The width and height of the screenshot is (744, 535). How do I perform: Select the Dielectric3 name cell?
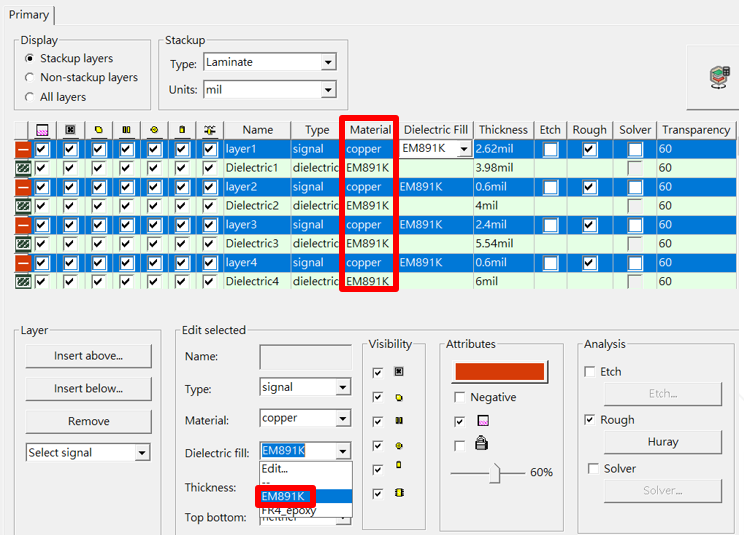click(x=257, y=244)
